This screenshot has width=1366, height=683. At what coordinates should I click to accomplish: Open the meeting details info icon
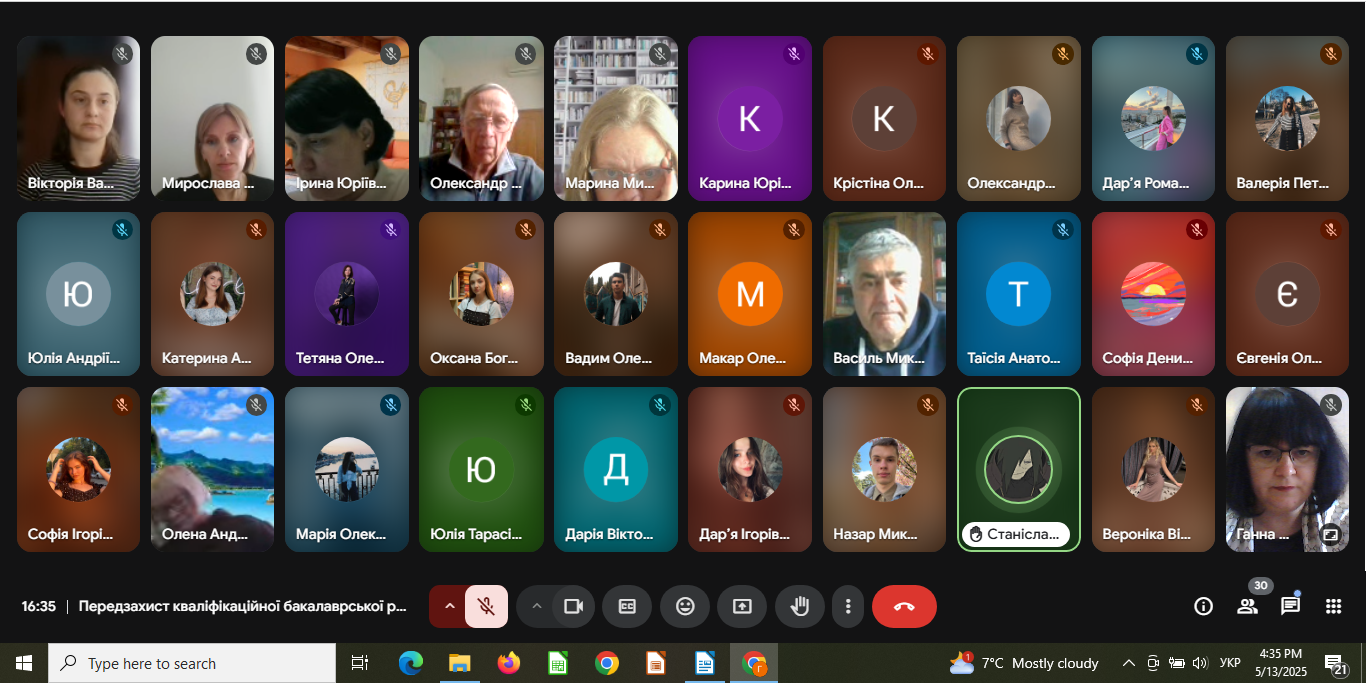pos(1203,606)
